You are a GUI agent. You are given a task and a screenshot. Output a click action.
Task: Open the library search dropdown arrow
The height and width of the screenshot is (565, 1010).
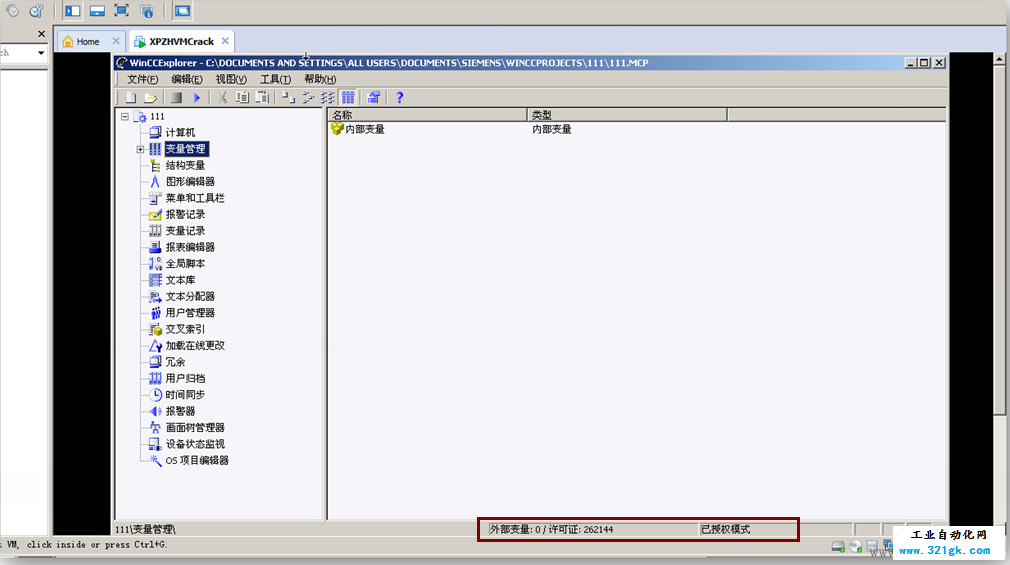click(41, 53)
